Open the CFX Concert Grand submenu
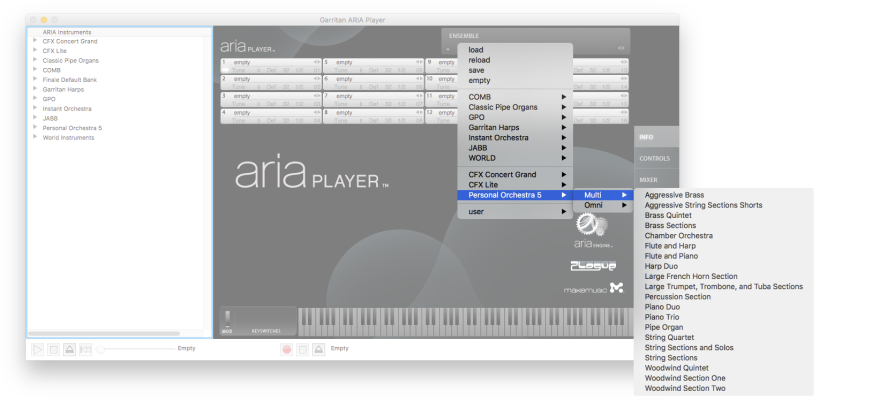The image size is (887, 400). click(515, 174)
